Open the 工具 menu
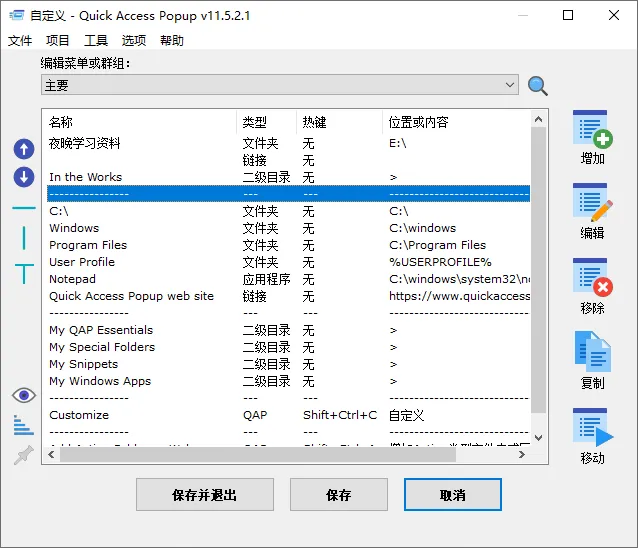Image resolution: width=638 pixels, height=548 pixels. 96,41
